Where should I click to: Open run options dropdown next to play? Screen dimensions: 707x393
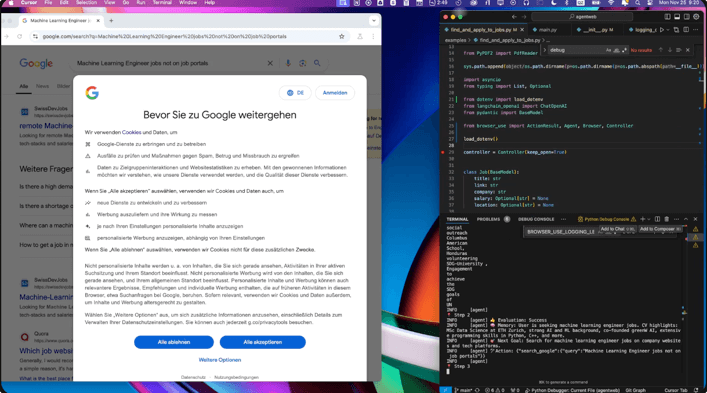pyautogui.click(x=668, y=30)
